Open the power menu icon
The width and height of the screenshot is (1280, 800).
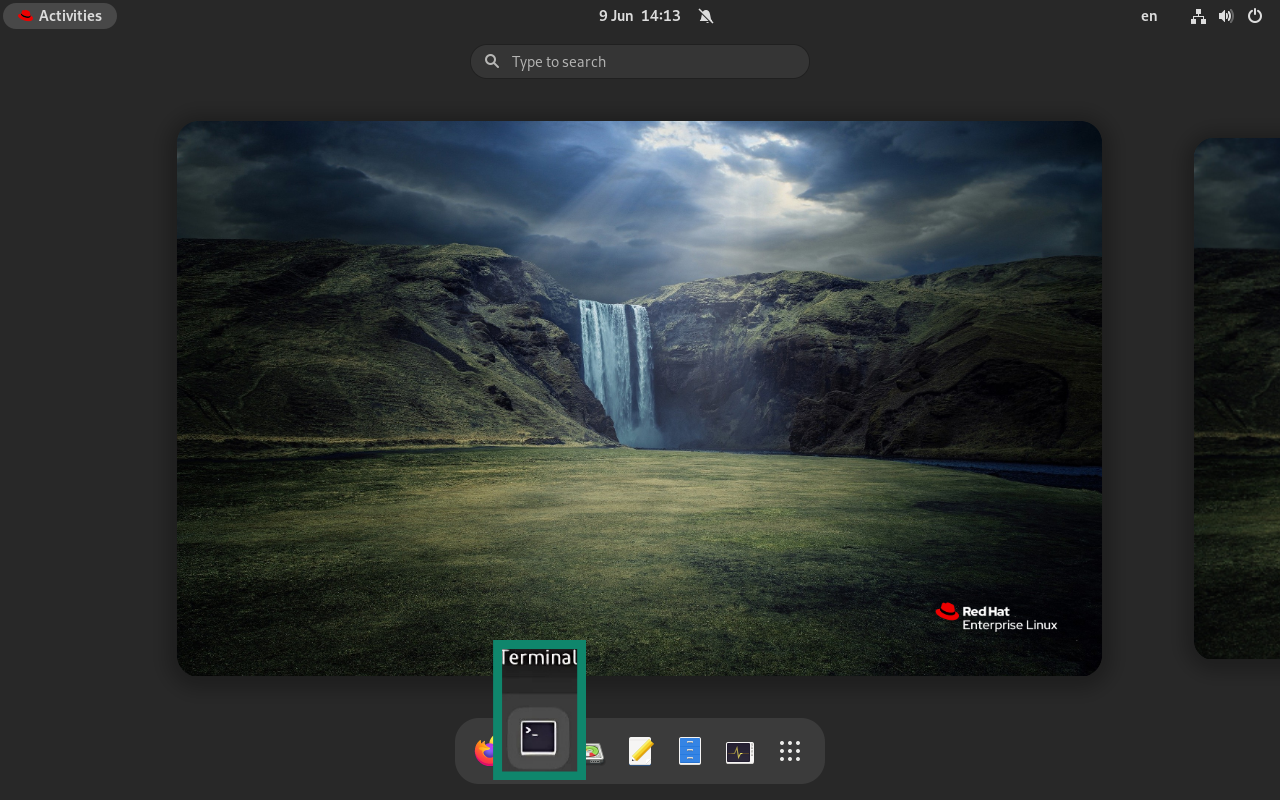pyautogui.click(x=1255, y=16)
